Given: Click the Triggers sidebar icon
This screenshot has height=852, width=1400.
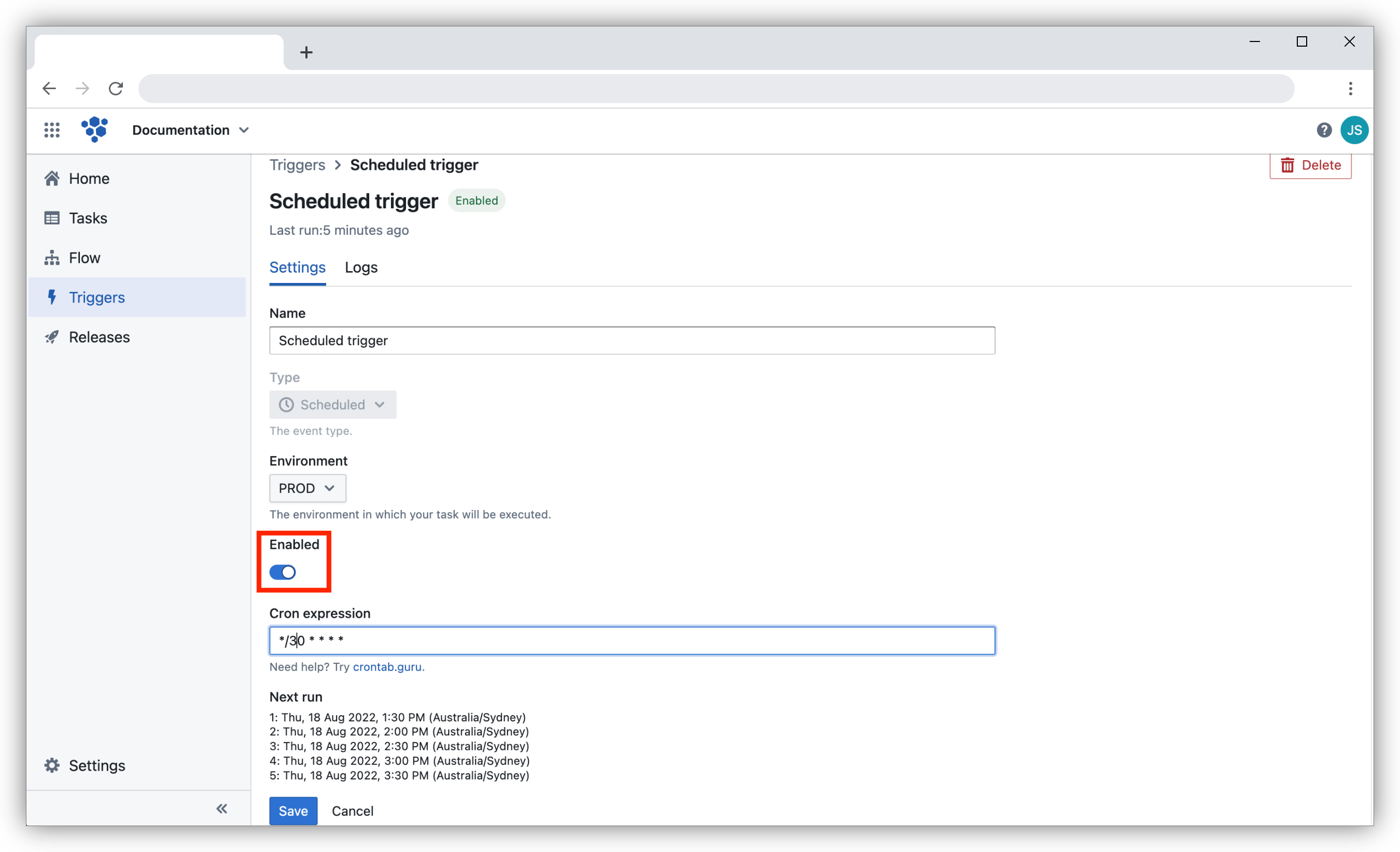Looking at the screenshot, I should pos(52,297).
